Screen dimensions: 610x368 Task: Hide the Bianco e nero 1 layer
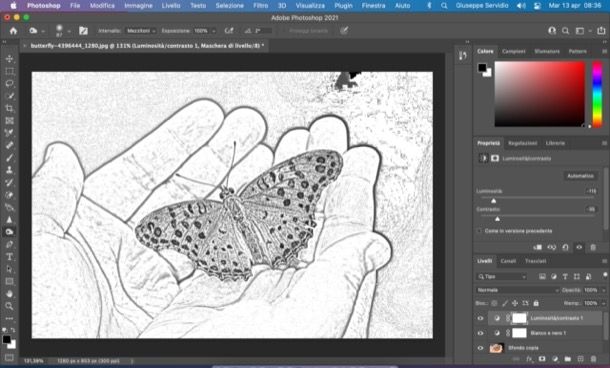480,333
